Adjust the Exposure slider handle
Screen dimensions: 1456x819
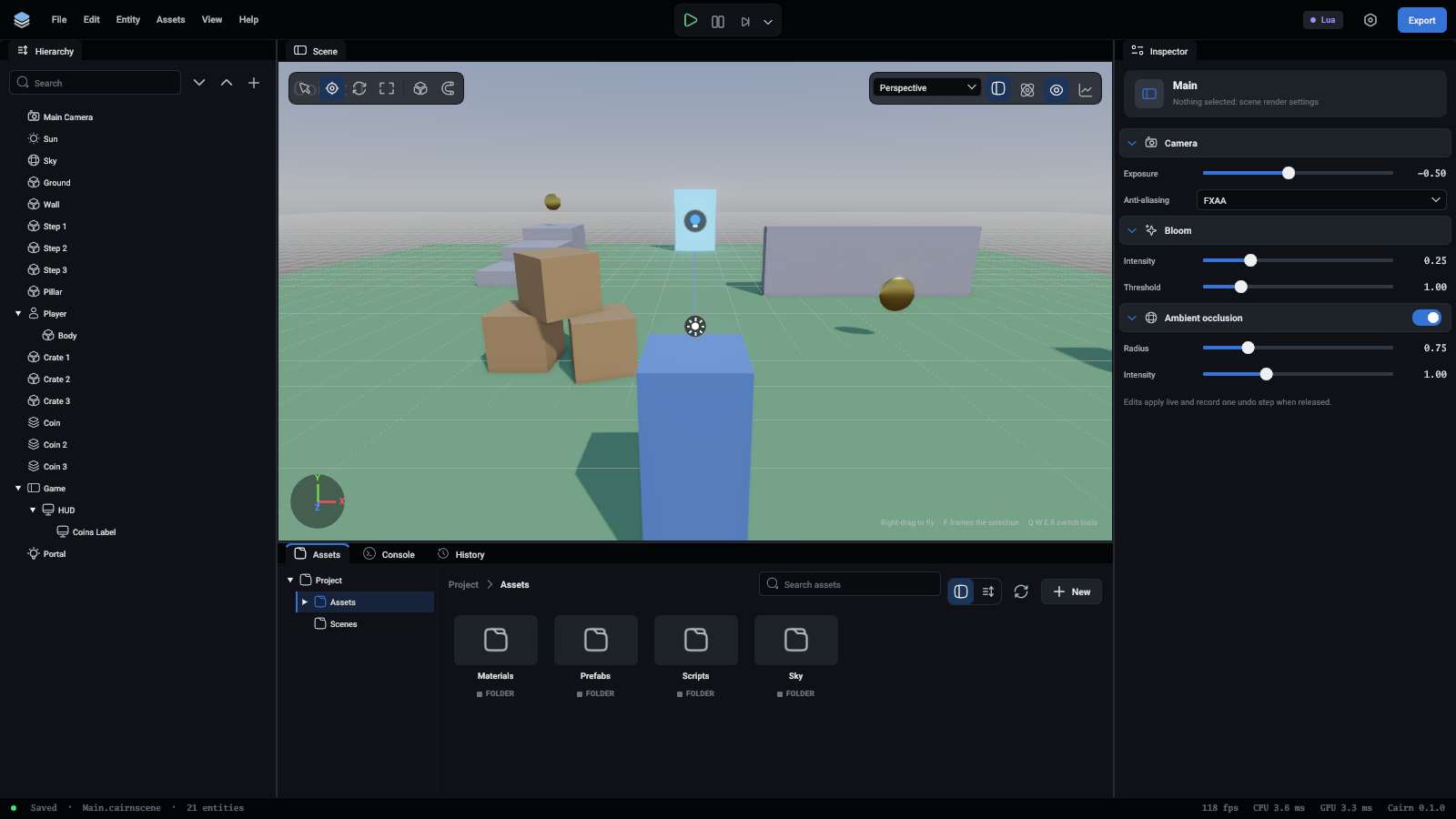pyautogui.click(x=1289, y=173)
